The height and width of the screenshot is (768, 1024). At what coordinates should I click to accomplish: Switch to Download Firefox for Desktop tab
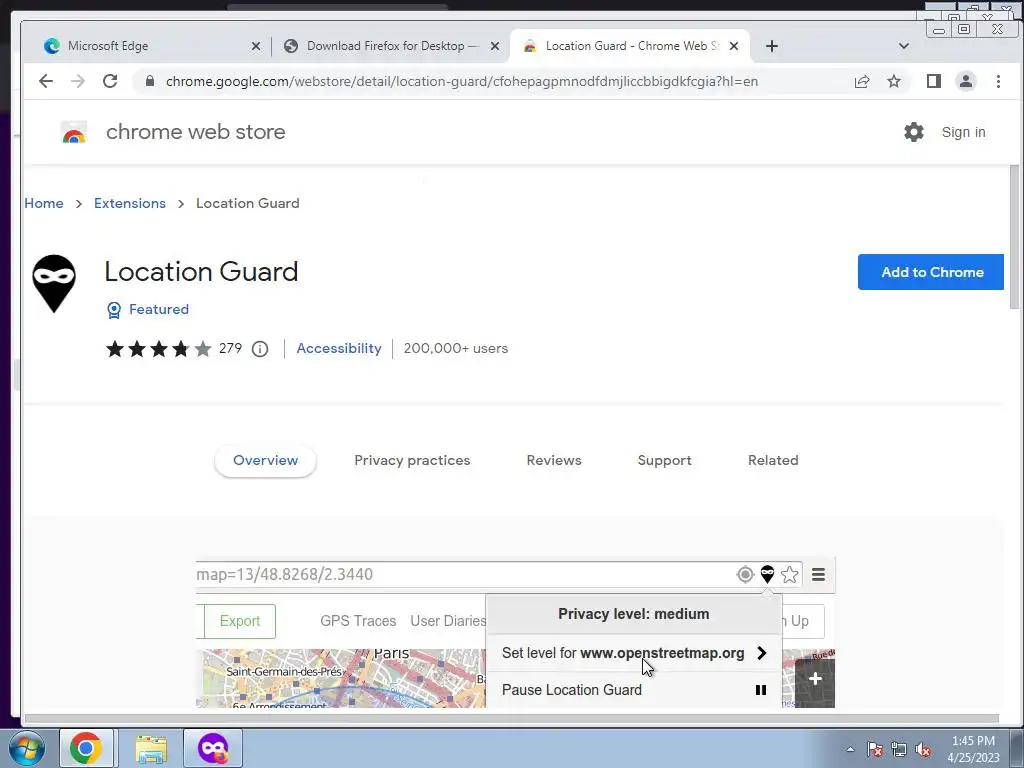(x=390, y=46)
